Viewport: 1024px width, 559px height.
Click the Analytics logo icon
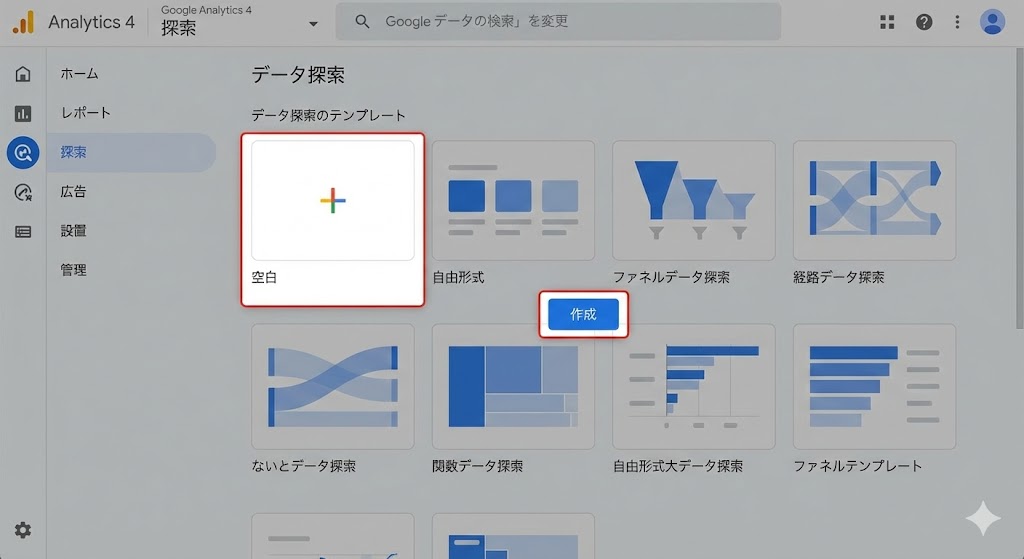(24, 22)
